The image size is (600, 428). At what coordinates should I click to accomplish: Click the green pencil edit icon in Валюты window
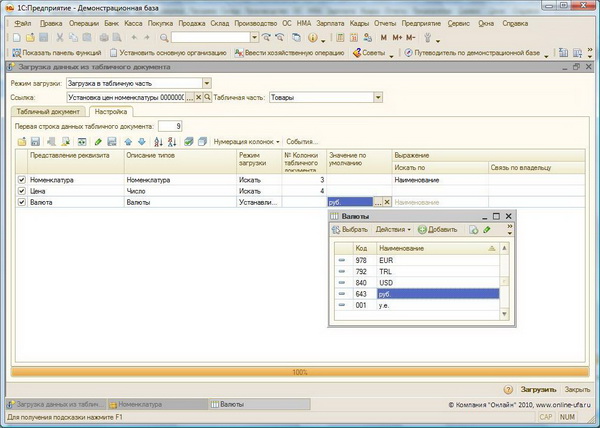coord(487,230)
